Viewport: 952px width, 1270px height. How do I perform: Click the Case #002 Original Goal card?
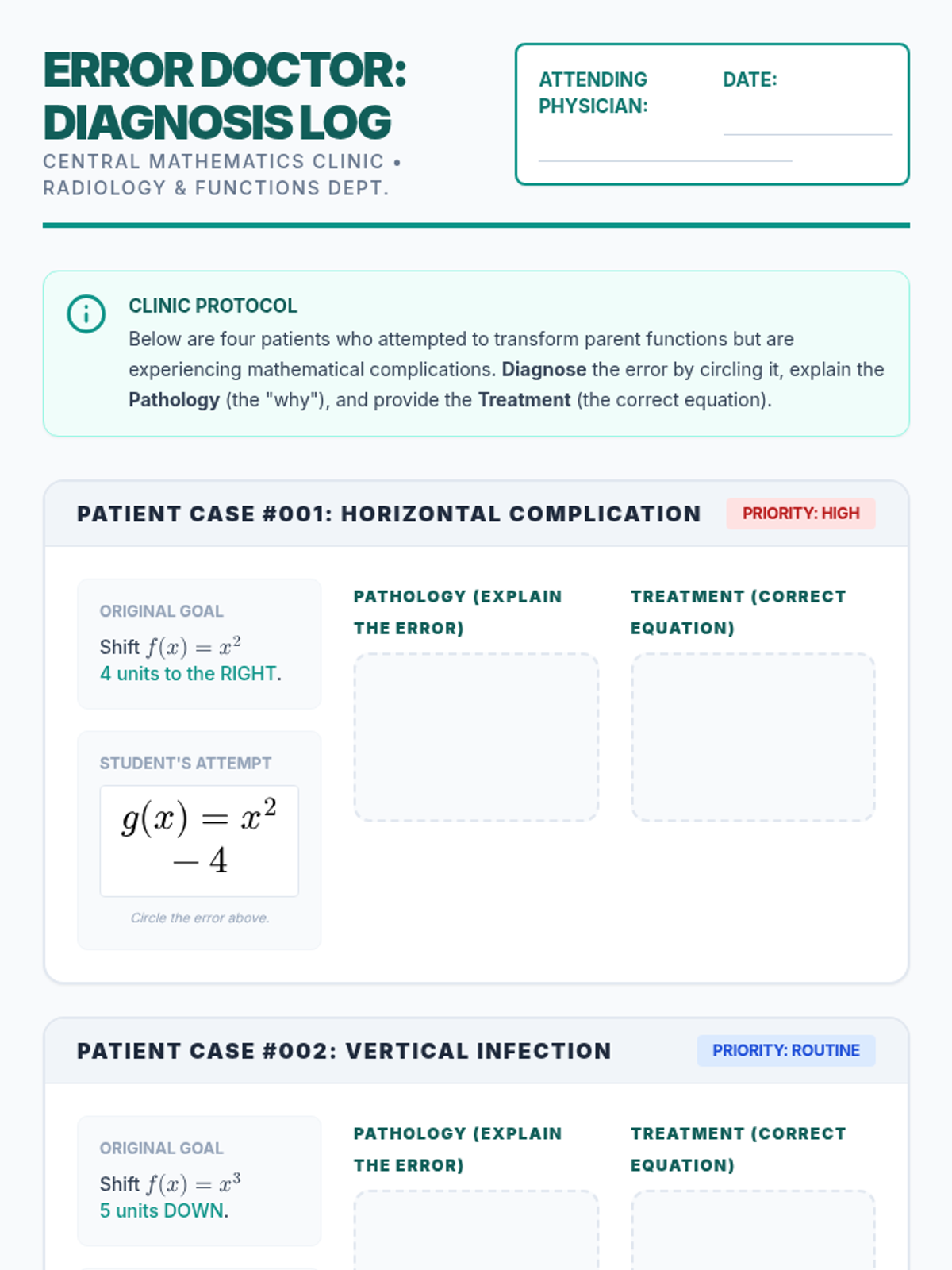[x=199, y=1180]
